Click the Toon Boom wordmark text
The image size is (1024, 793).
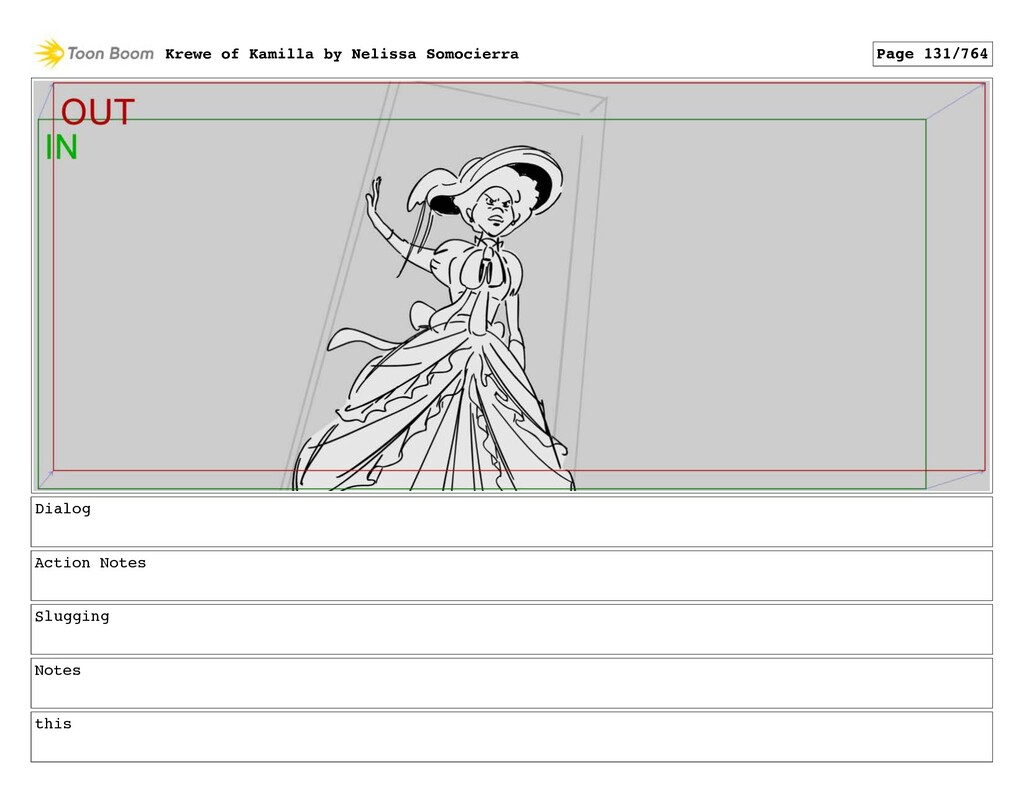pos(110,54)
